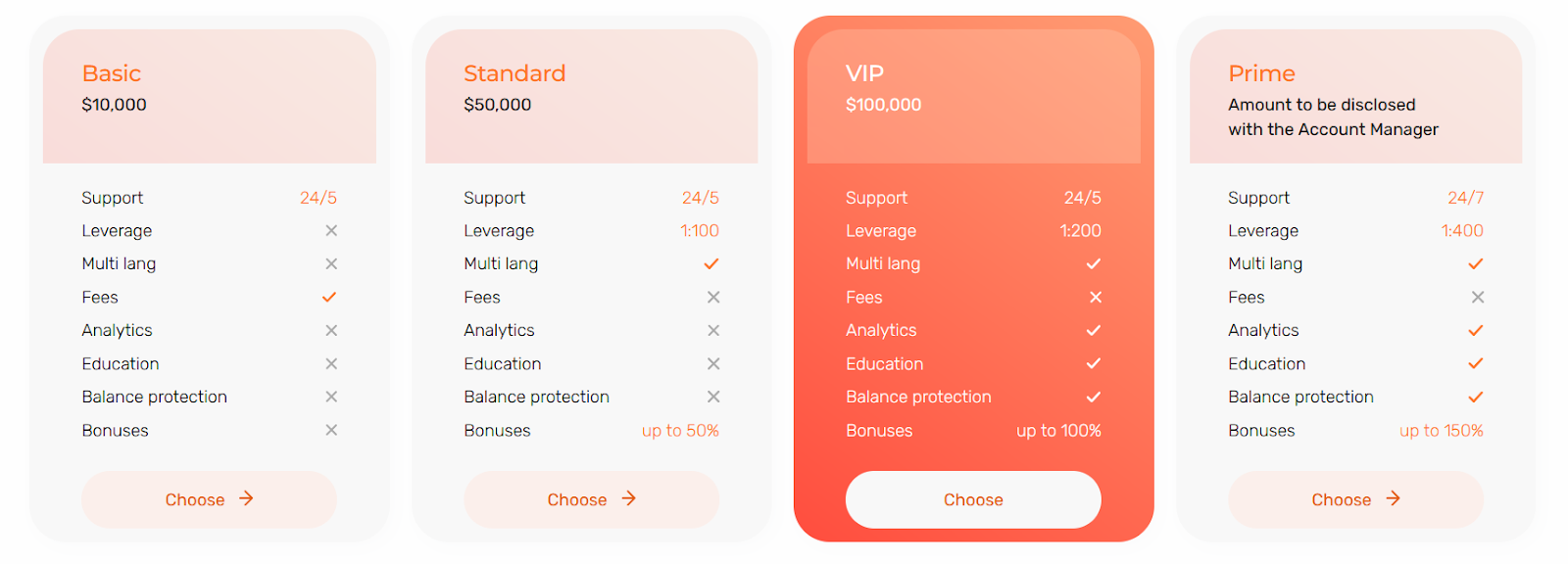Click the VIP $100,000 price text
Screen dimensions: 1568x564
883,105
